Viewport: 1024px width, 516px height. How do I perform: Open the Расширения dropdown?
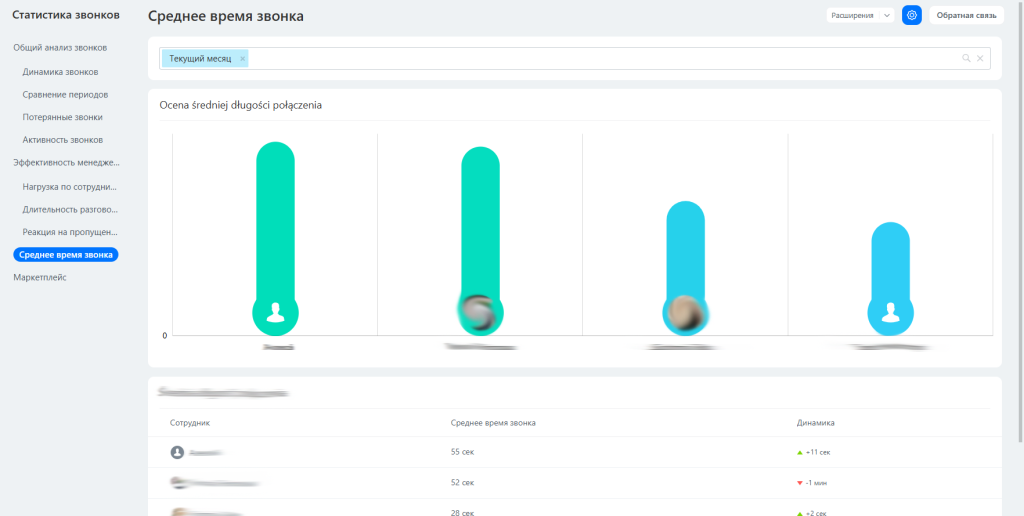point(859,15)
